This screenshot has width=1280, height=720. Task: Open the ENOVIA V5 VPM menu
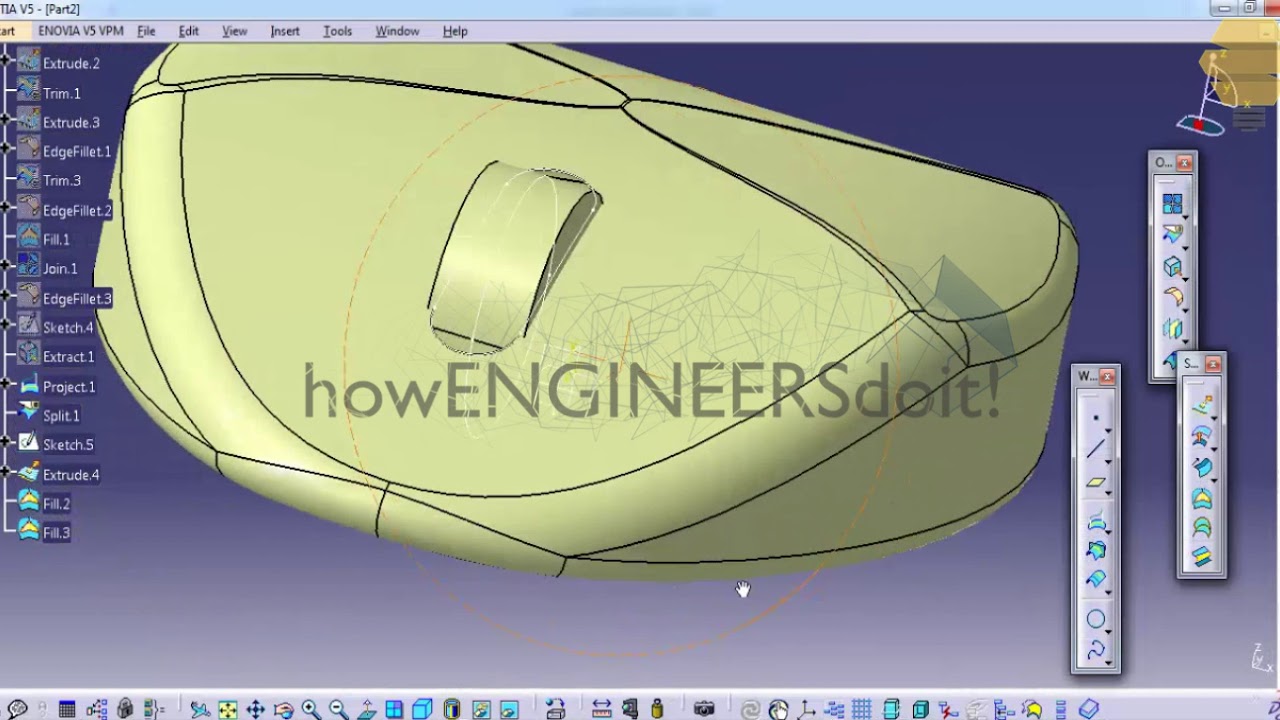click(x=81, y=31)
